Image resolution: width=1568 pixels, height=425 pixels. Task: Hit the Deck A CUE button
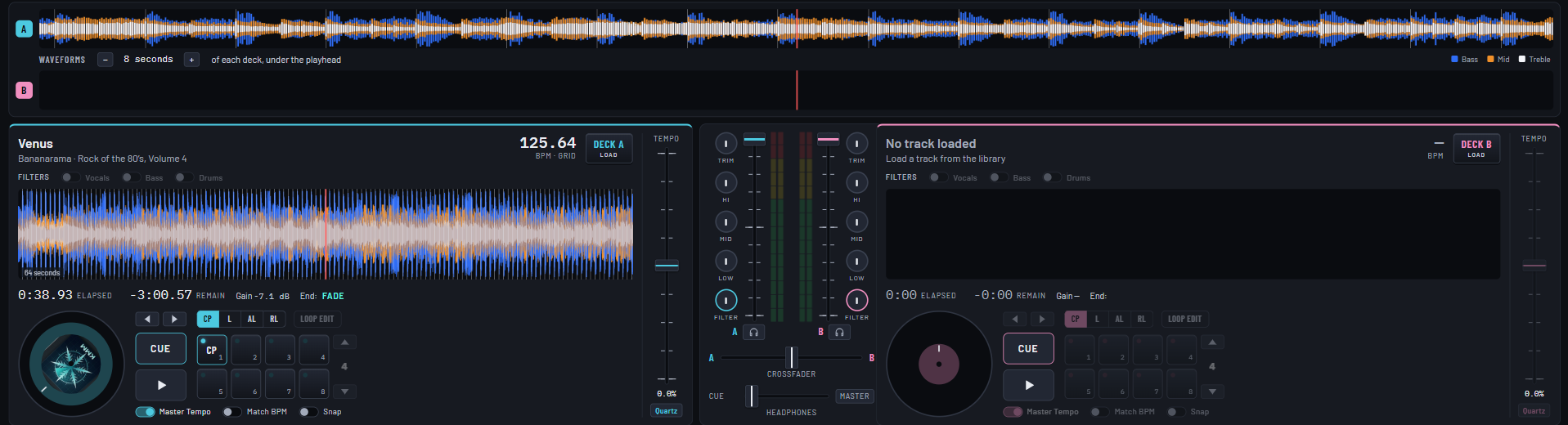pos(160,349)
